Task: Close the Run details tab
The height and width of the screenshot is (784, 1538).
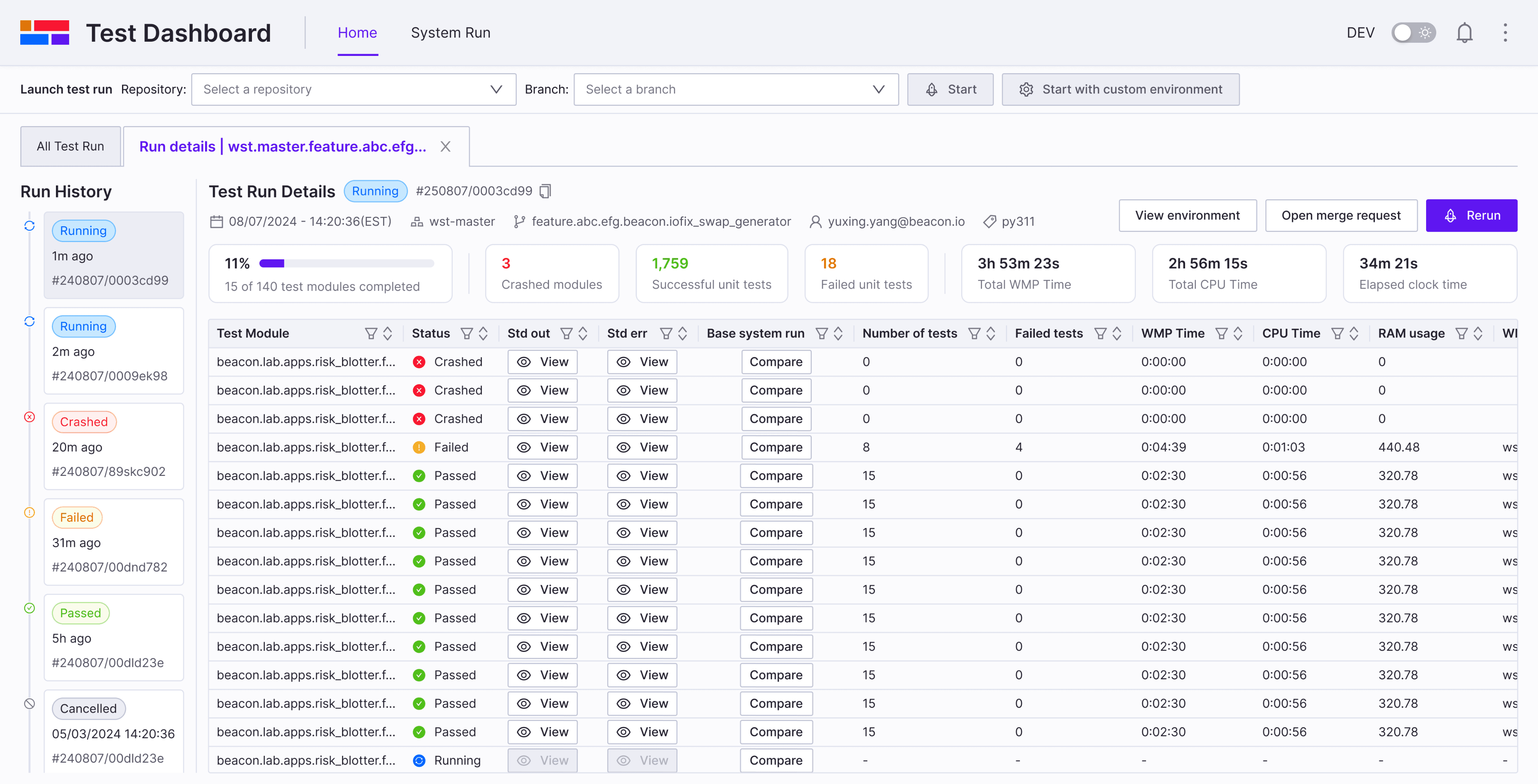Action: point(445,146)
